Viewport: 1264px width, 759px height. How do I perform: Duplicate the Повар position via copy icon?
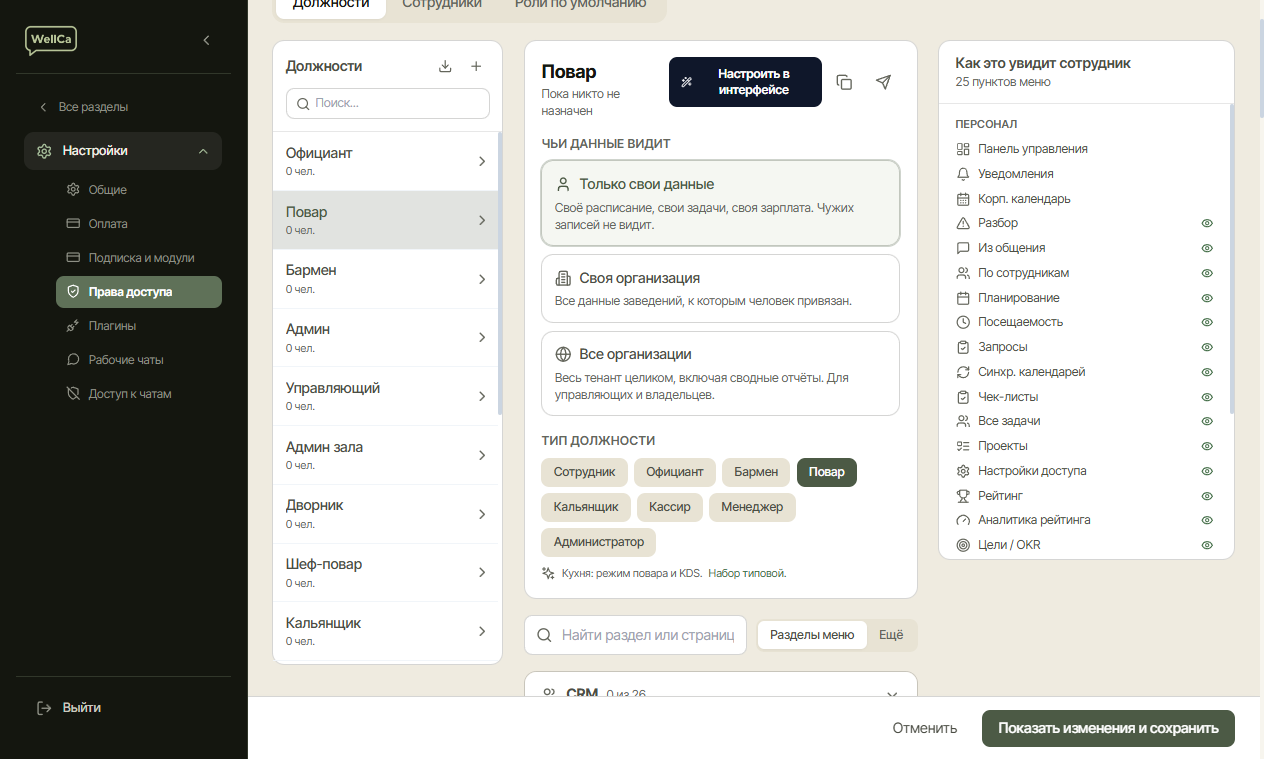[844, 82]
